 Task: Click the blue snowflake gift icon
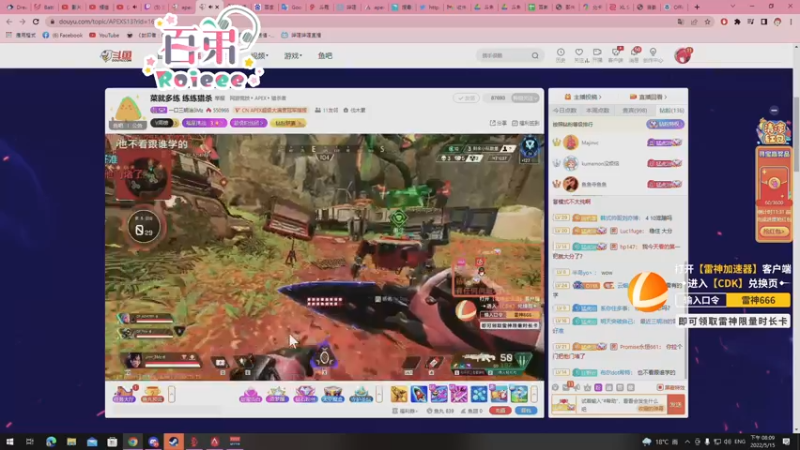pos(479,394)
